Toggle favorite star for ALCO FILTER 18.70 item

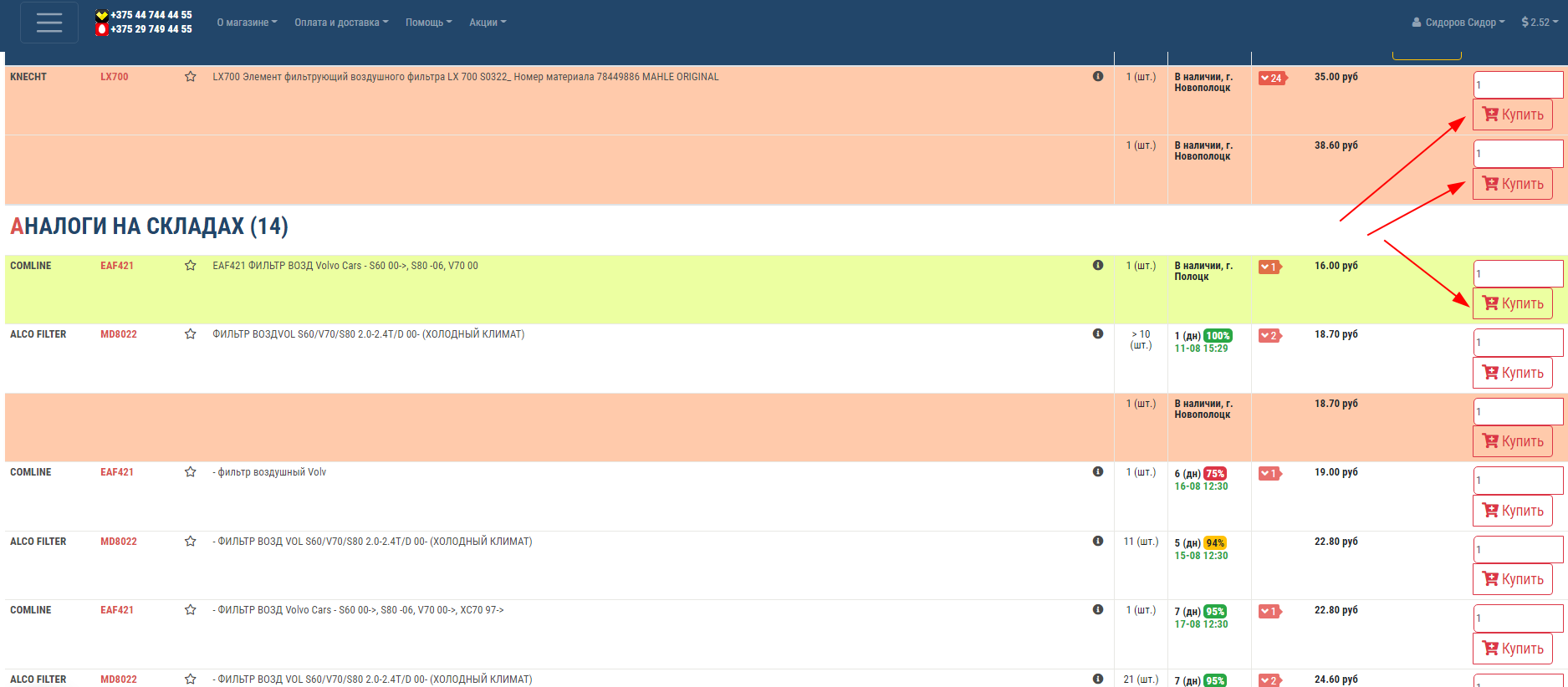point(191,334)
